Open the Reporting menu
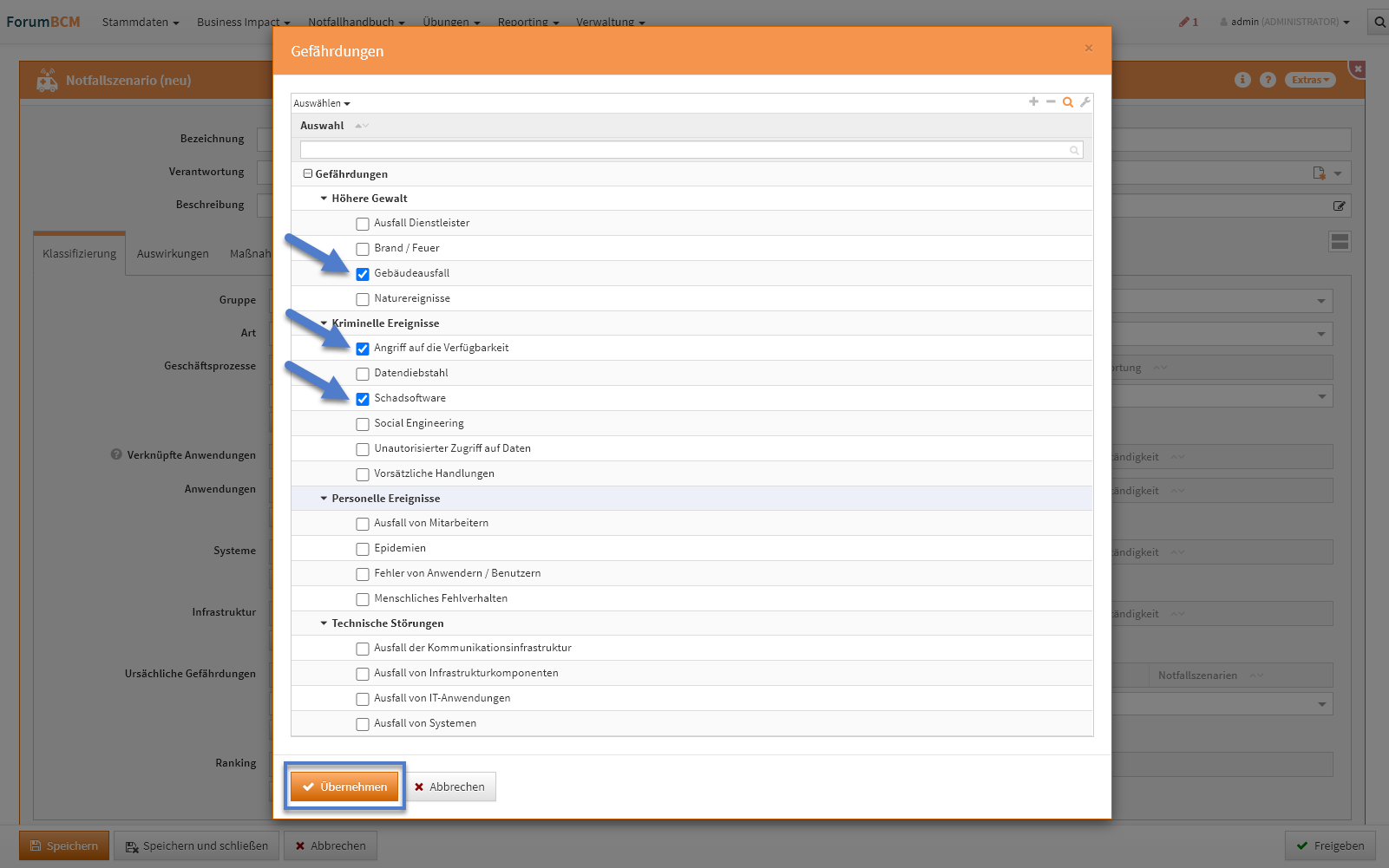Screen dimensions: 1389x868 [528, 22]
